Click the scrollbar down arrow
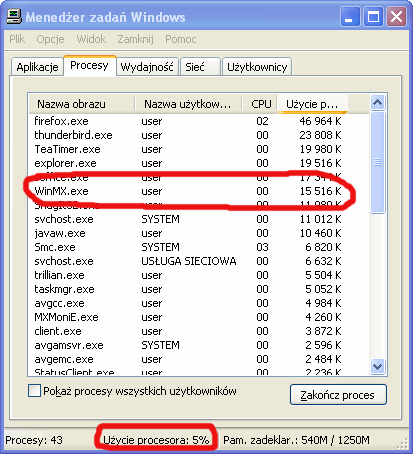The image size is (413, 454). click(377, 366)
